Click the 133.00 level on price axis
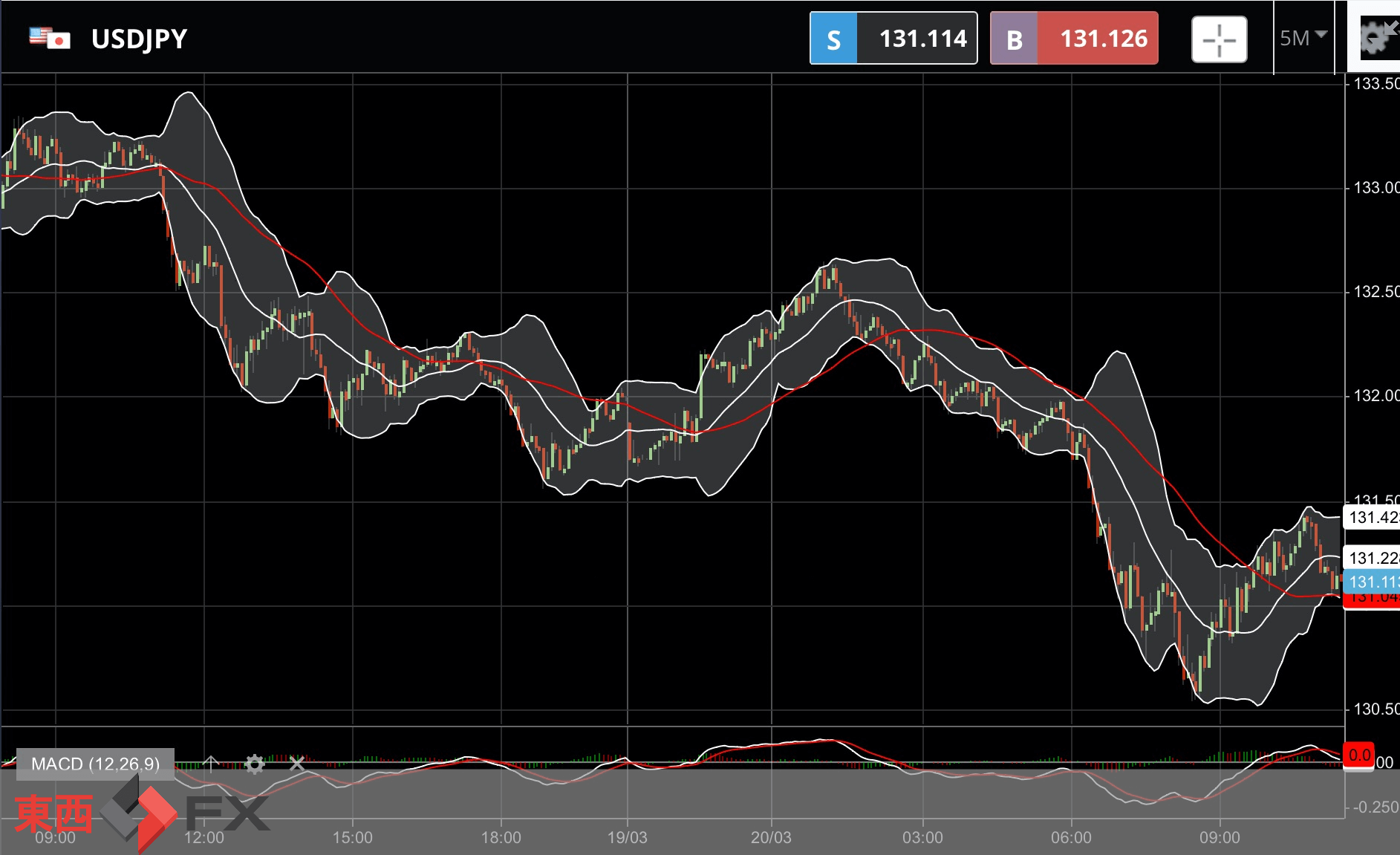Viewport: 1400px width, 855px height. [x=1375, y=188]
